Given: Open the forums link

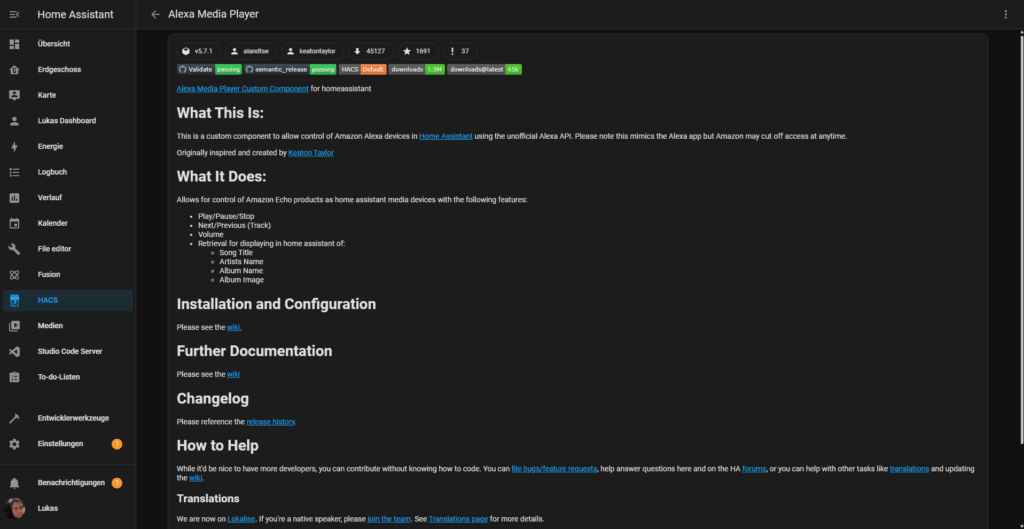Looking at the screenshot, I should click(x=754, y=469).
